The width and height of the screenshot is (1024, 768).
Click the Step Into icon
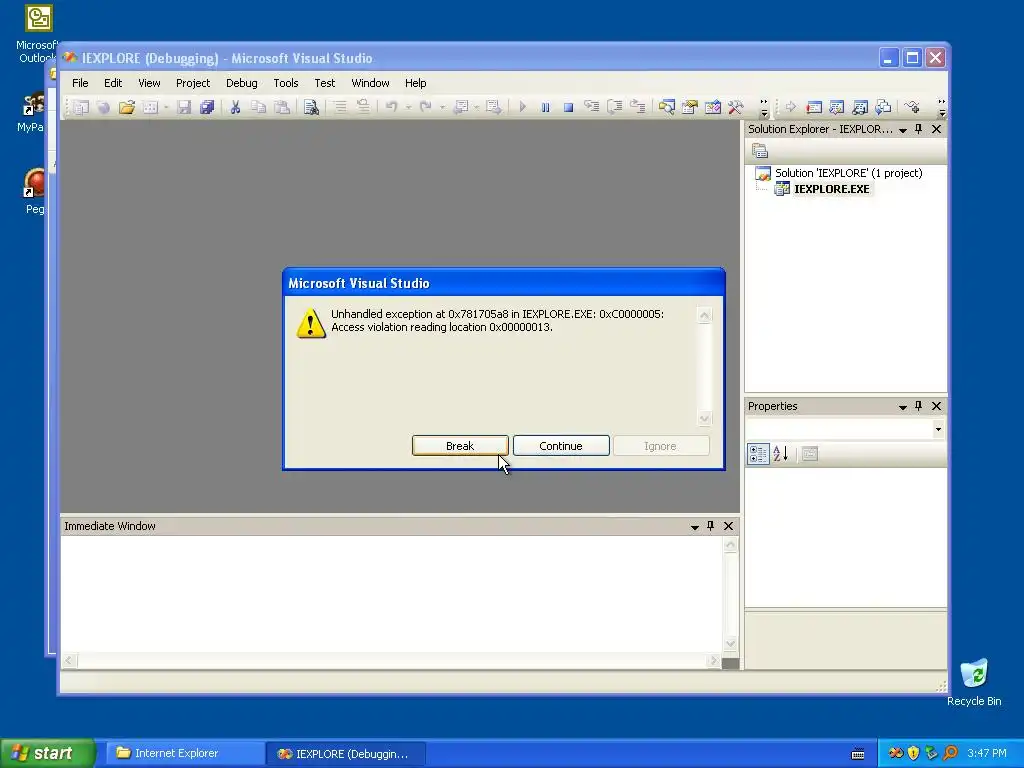[x=592, y=107]
